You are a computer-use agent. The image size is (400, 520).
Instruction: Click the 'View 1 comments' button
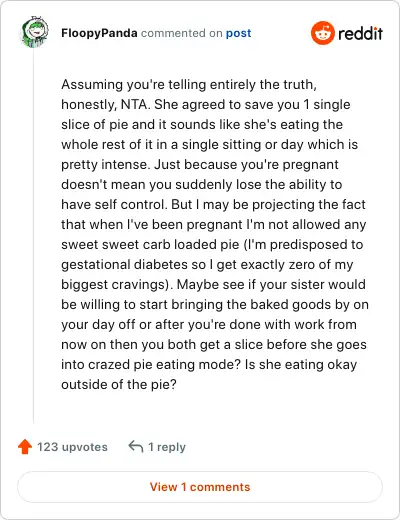pos(200,487)
